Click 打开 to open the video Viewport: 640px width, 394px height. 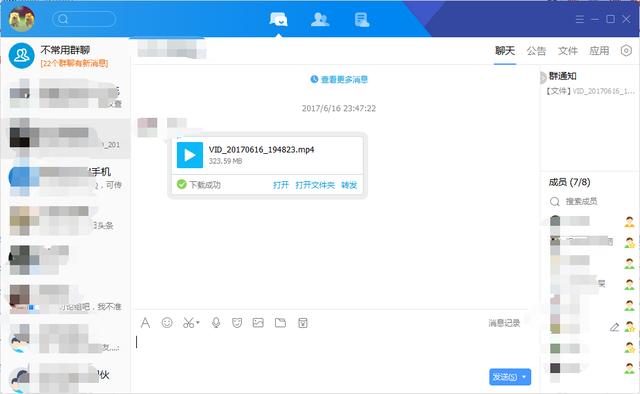coord(280,185)
